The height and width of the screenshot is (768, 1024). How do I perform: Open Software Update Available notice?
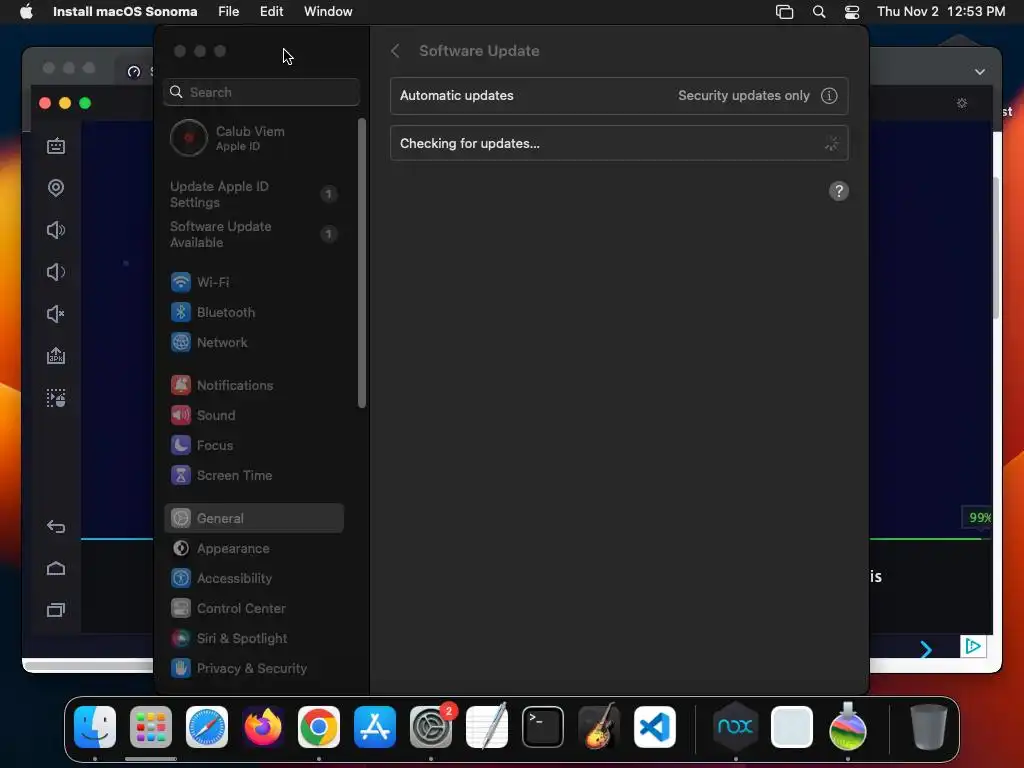(253, 234)
